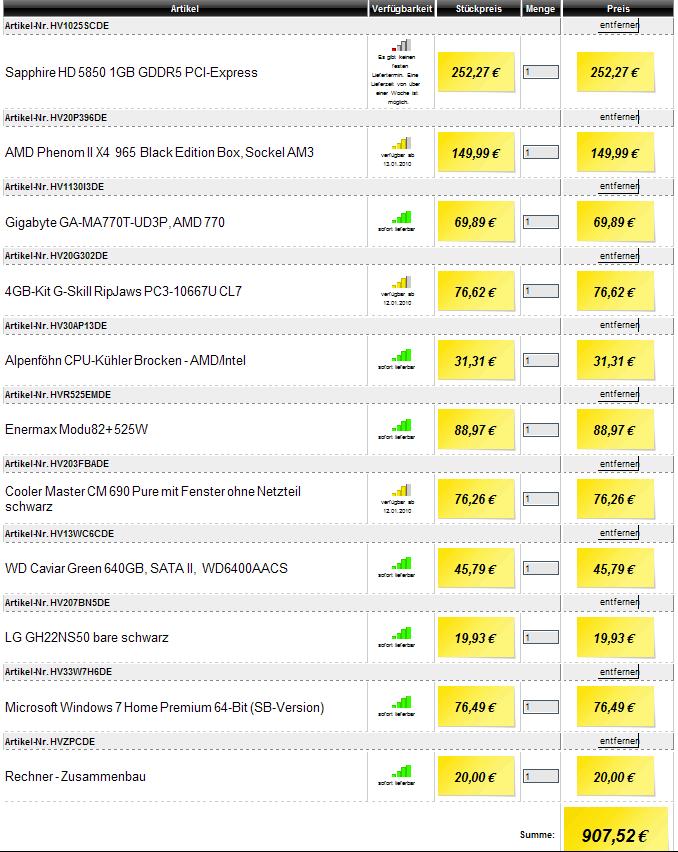Click green availability icon for Gigabyte GA-MA770T-UD3P
The width and height of the screenshot is (678, 852).
click(402, 217)
